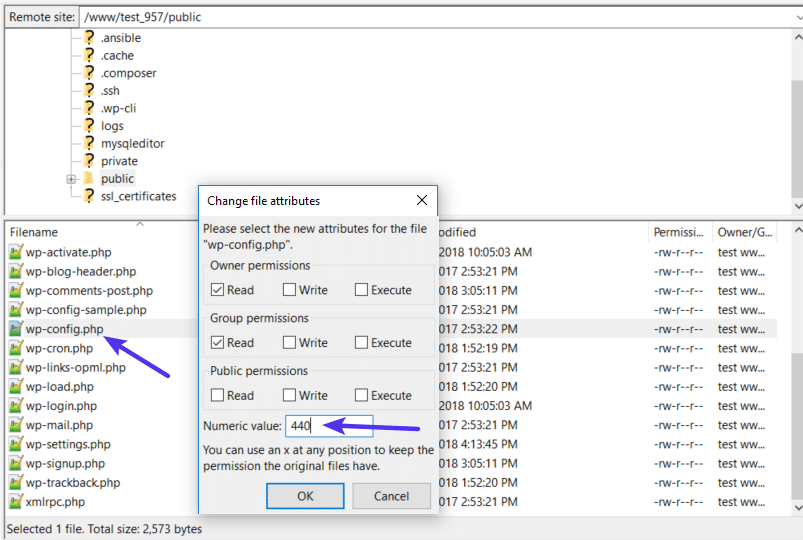Click the wp-config.php file icon

click(x=15, y=329)
